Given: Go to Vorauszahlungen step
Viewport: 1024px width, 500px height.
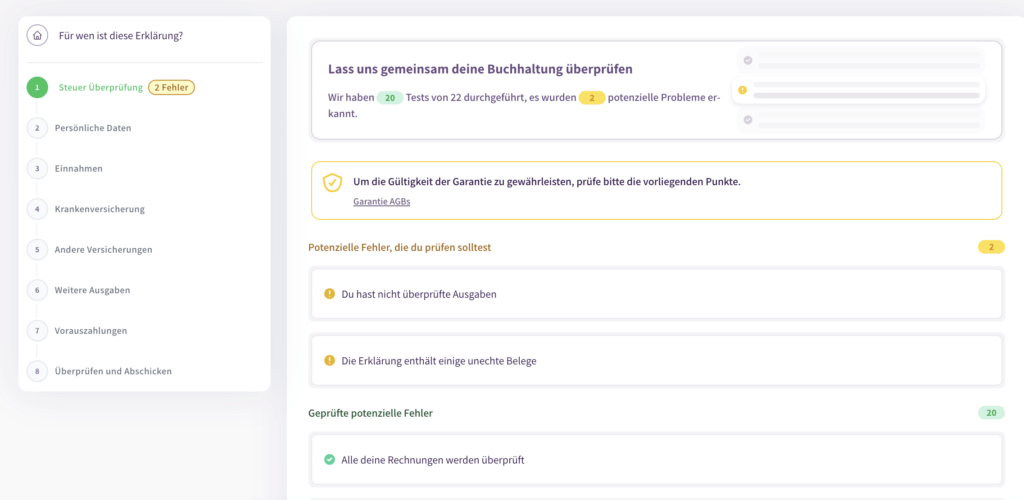Looking at the screenshot, I should tap(90, 330).
